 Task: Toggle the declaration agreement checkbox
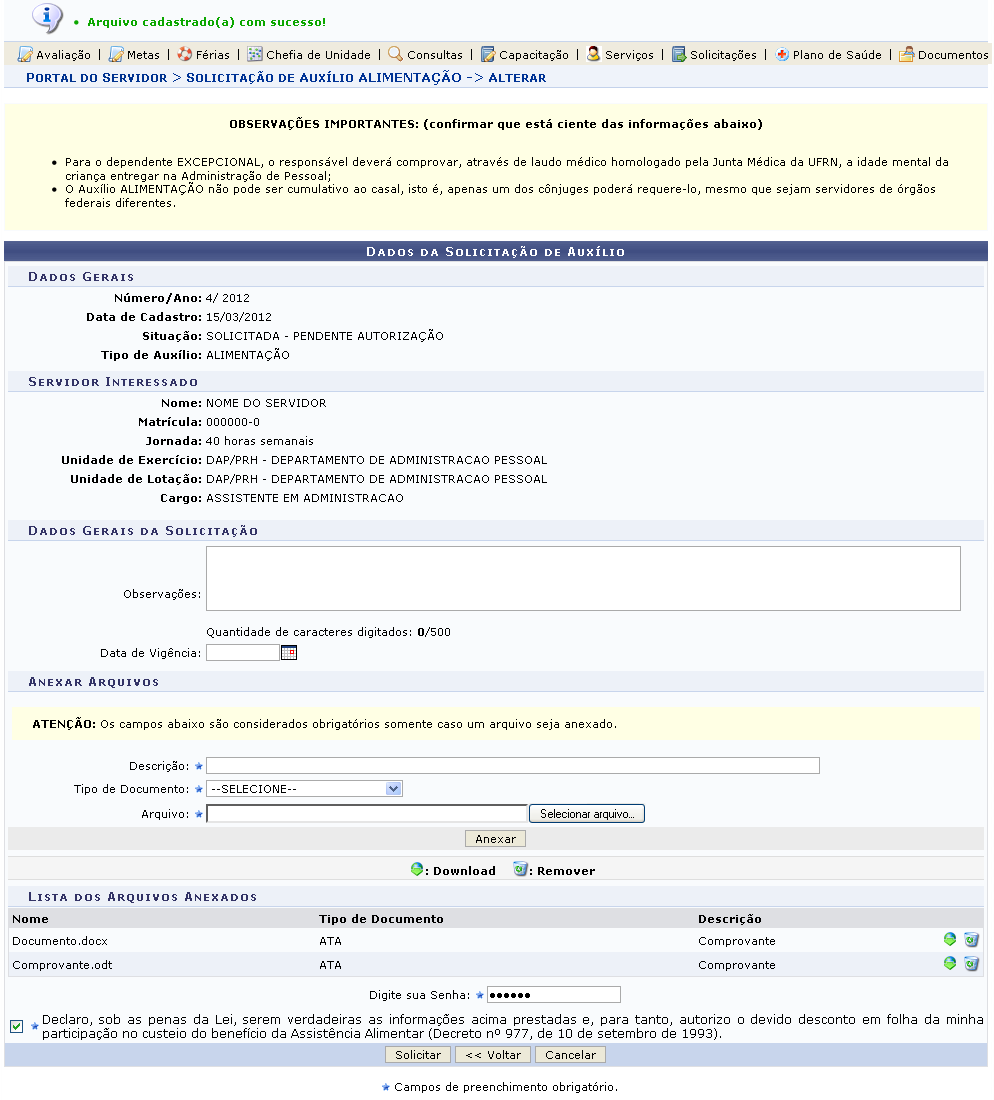(x=17, y=1026)
